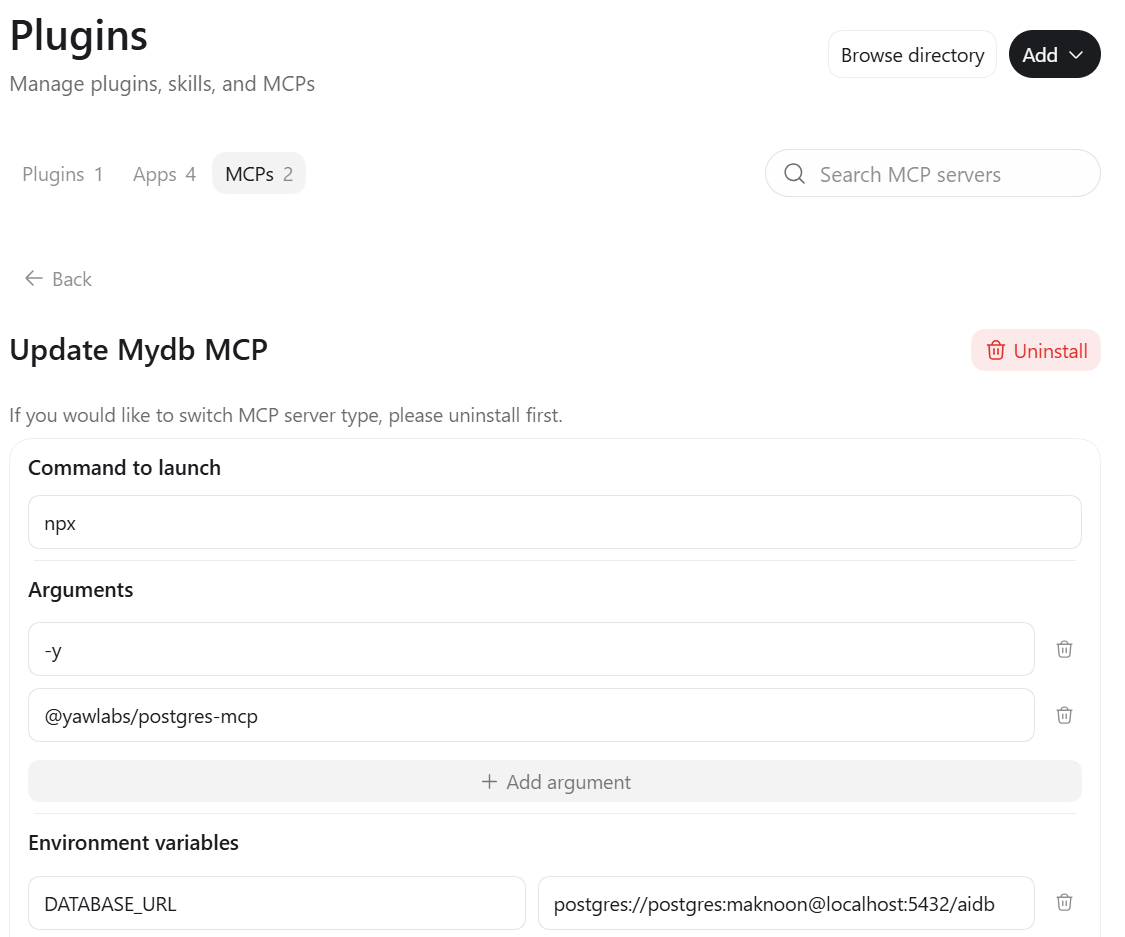Viewport: 1125px width, 937px height.
Task: Switch to the Plugins tab
Action: [x=62, y=174]
